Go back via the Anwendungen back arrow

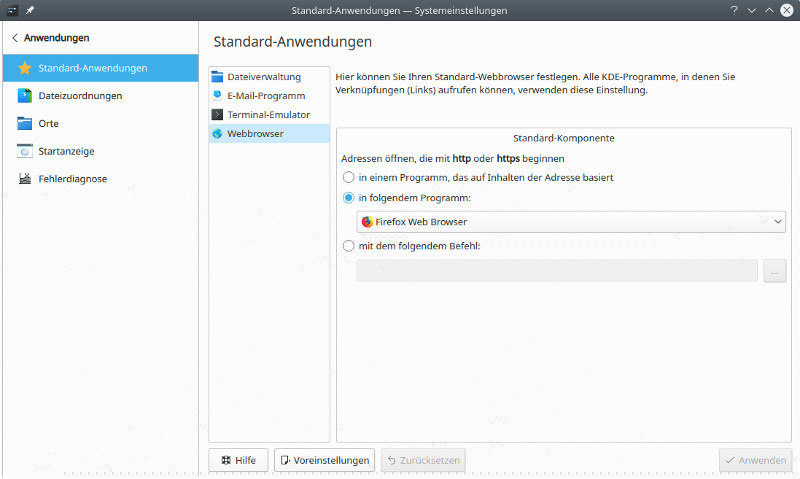pos(15,38)
